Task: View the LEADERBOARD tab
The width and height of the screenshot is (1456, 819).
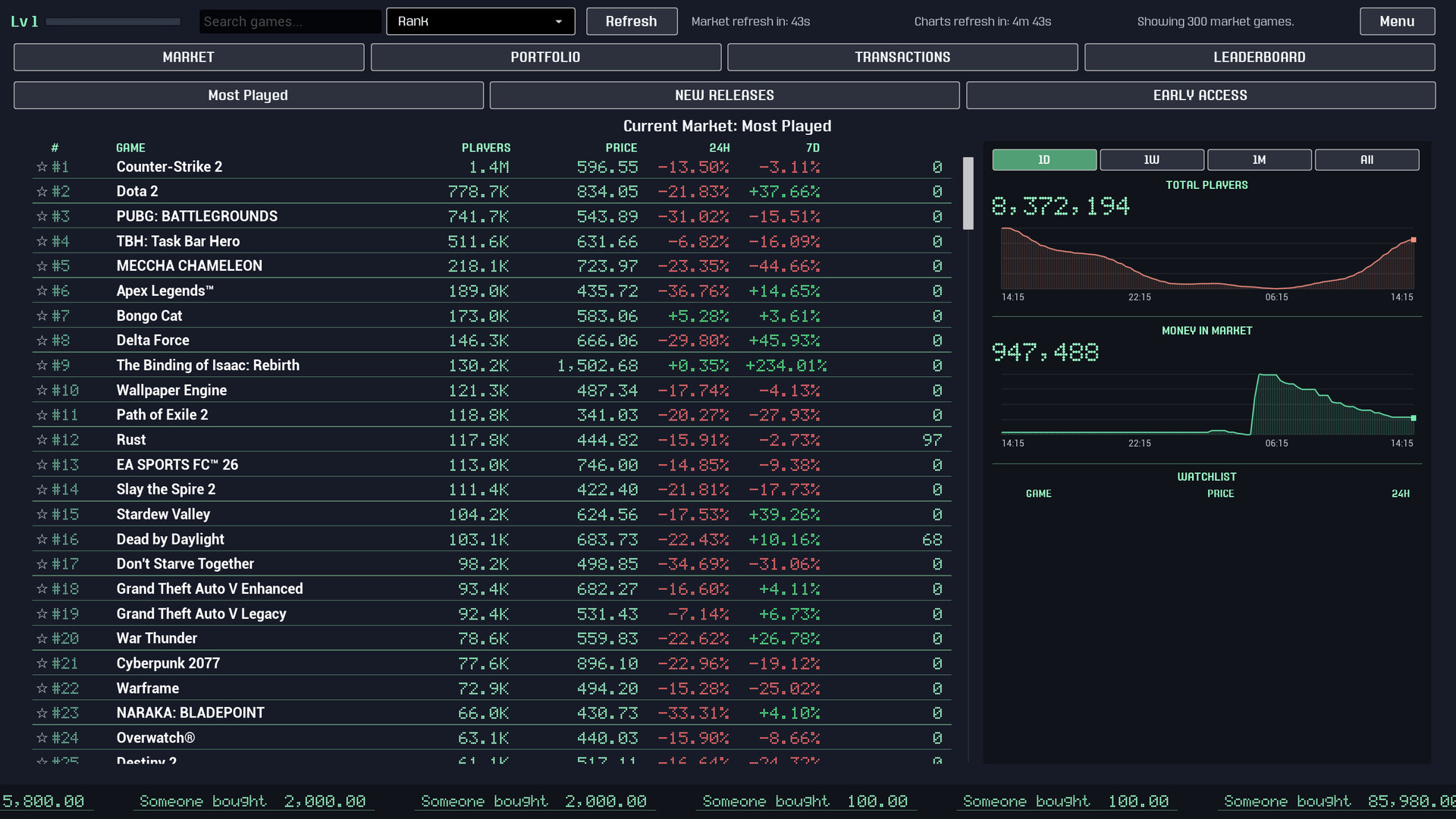Action: point(1260,58)
